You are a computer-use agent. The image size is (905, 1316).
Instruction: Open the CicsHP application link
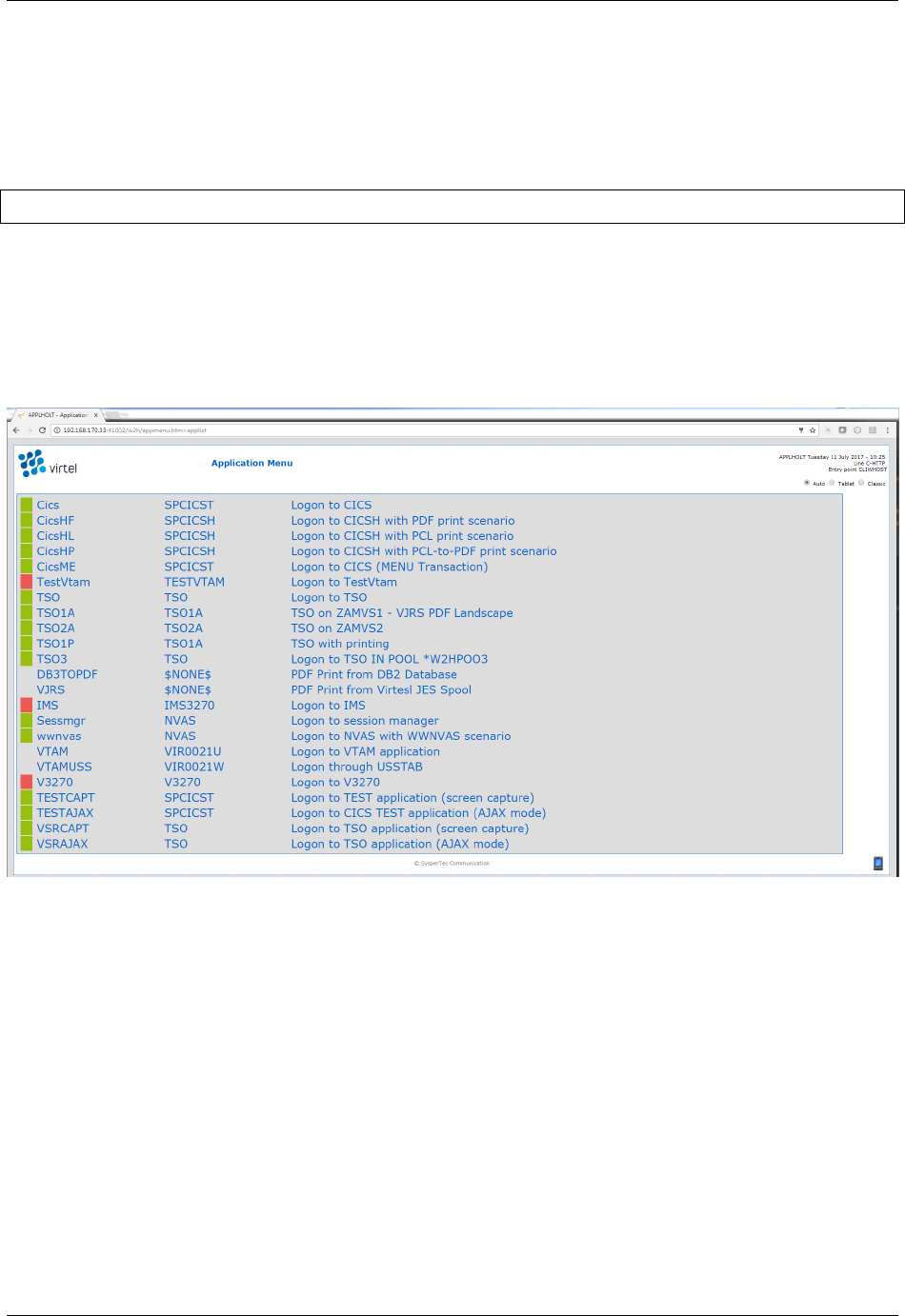[x=55, y=551]
